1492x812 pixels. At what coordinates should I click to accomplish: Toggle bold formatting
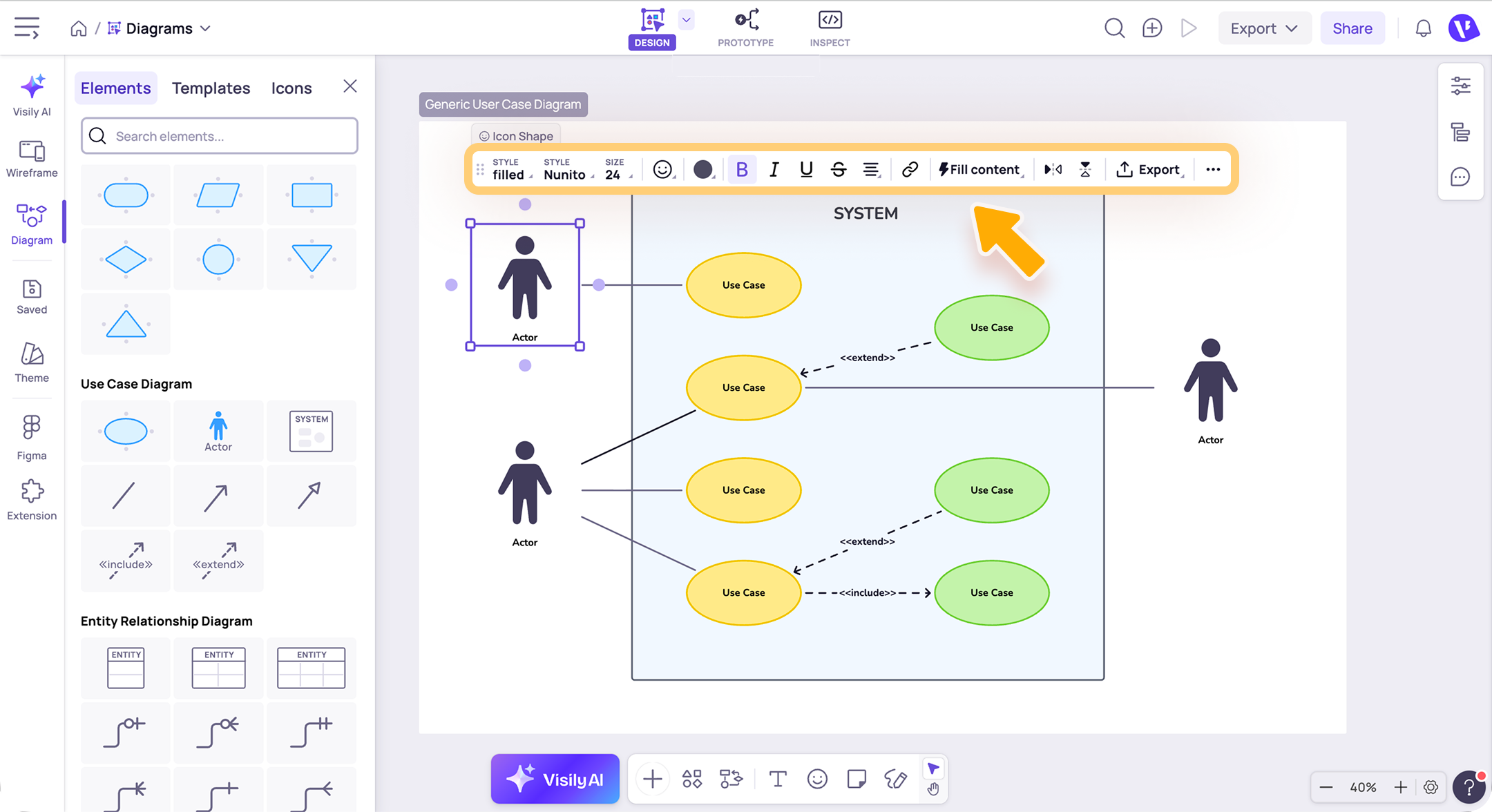(x=742, y=169)
